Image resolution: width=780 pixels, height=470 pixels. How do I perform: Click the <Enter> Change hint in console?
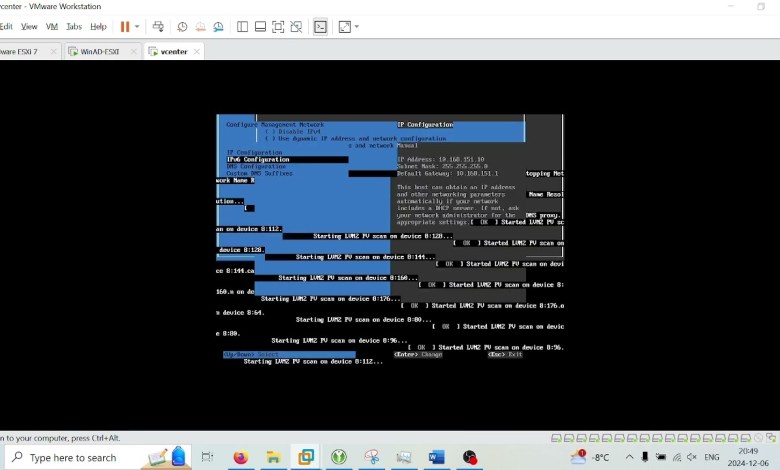pos(418,355)
